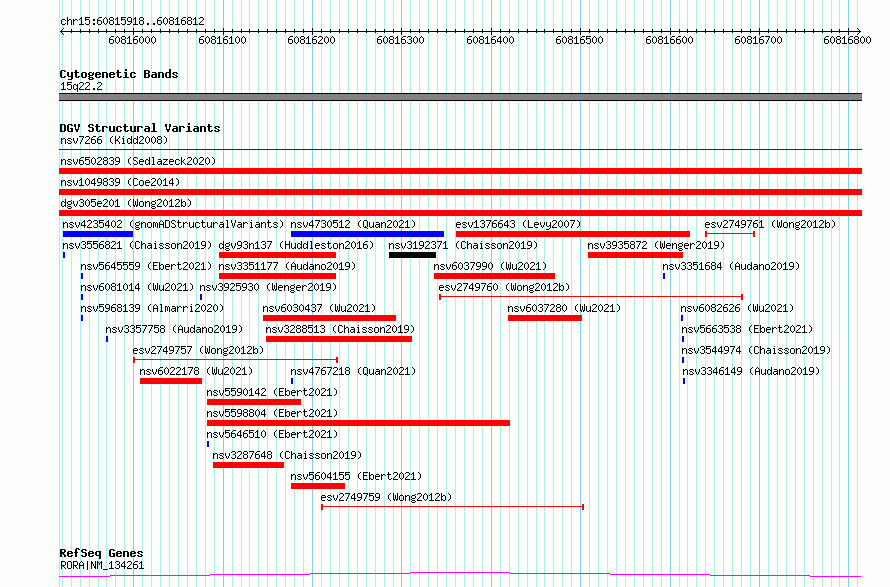Viewport: 890px width, 587px height.
Task: Open nsv5663538 (Ebert2021) label
Action: click(x=747, y=329)
